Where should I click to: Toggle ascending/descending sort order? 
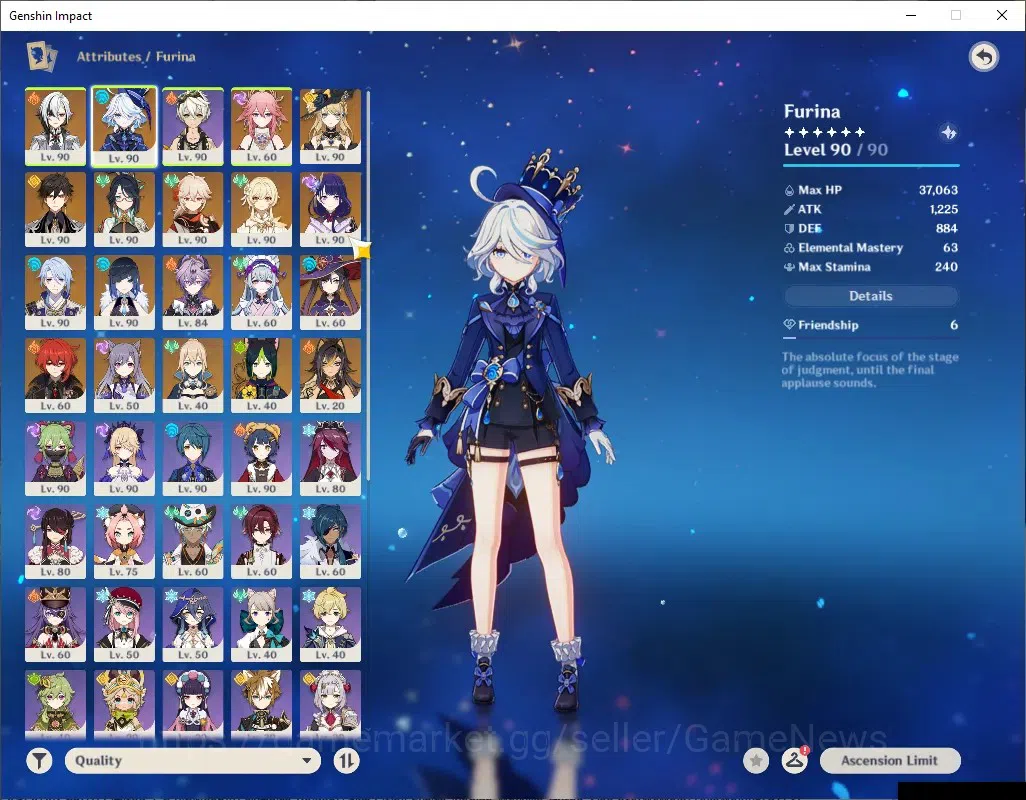(x=346, y=761)
